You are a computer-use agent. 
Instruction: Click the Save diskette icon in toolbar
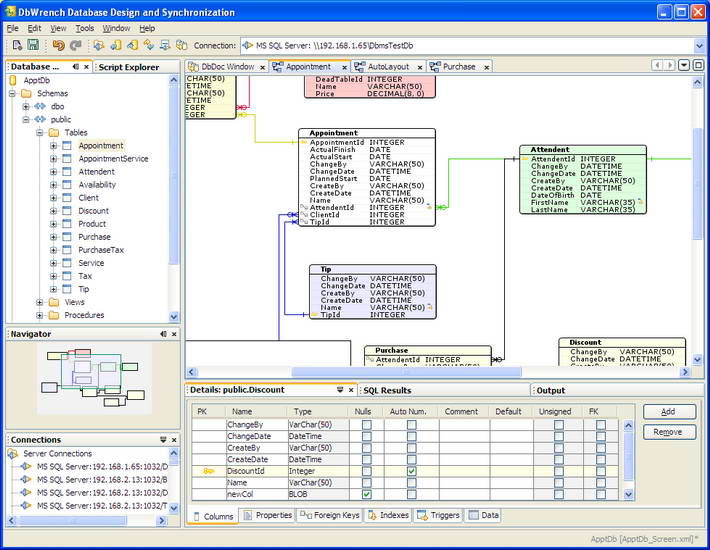pyautogui.click(x=33, y=45)
